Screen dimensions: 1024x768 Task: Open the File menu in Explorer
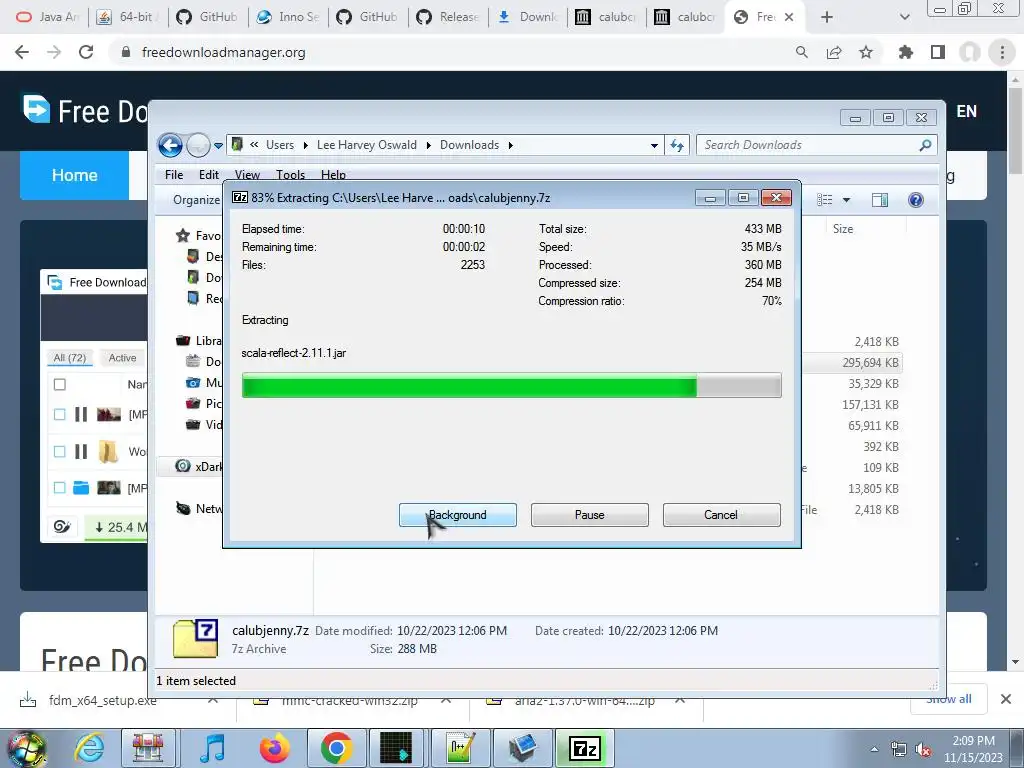click(174, 174)
